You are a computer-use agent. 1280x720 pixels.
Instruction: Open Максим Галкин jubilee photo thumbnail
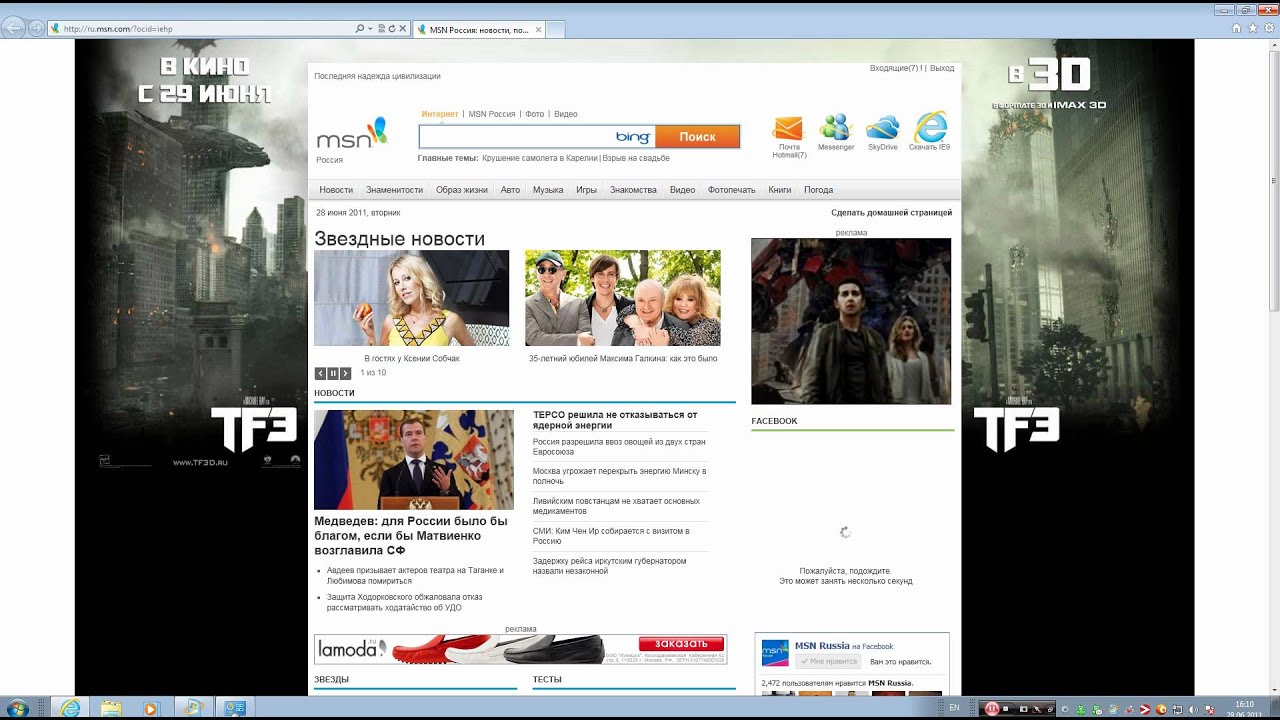click(x=622, y=298)
